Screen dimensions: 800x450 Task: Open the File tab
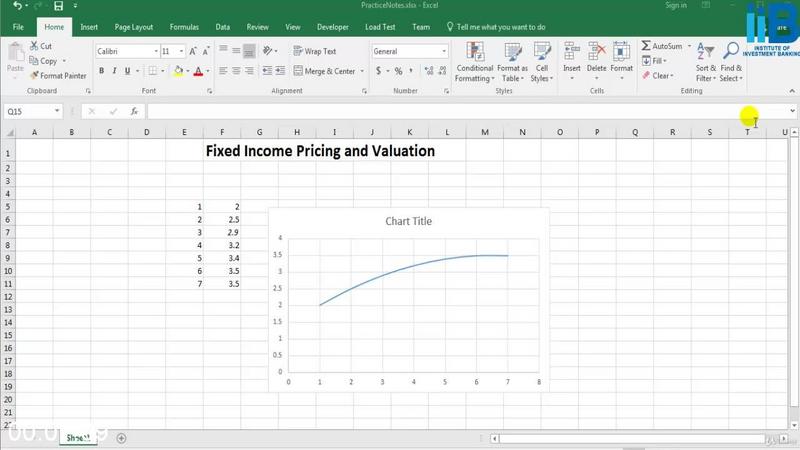(18, 27)
